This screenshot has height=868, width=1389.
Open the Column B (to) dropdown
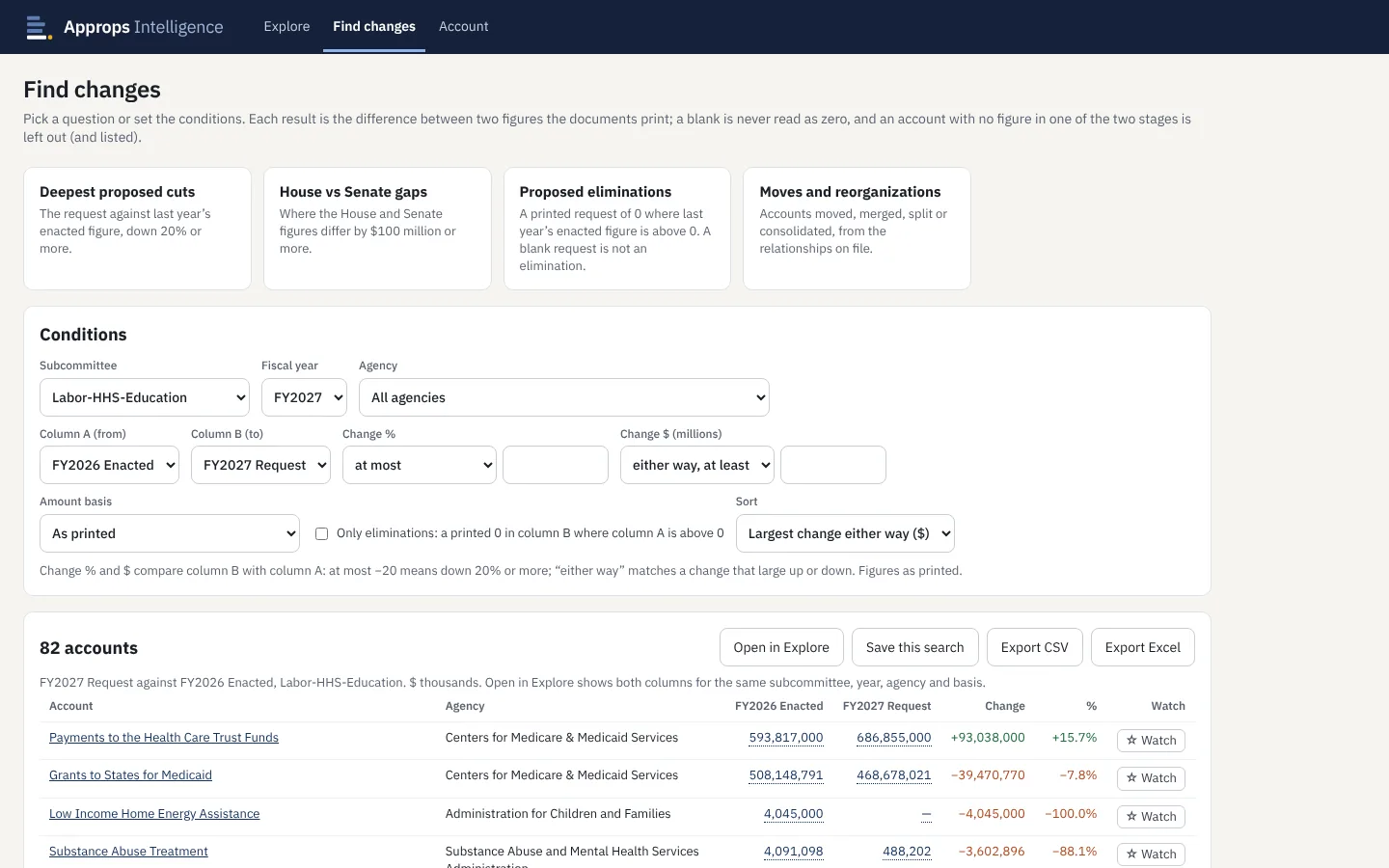260,465
